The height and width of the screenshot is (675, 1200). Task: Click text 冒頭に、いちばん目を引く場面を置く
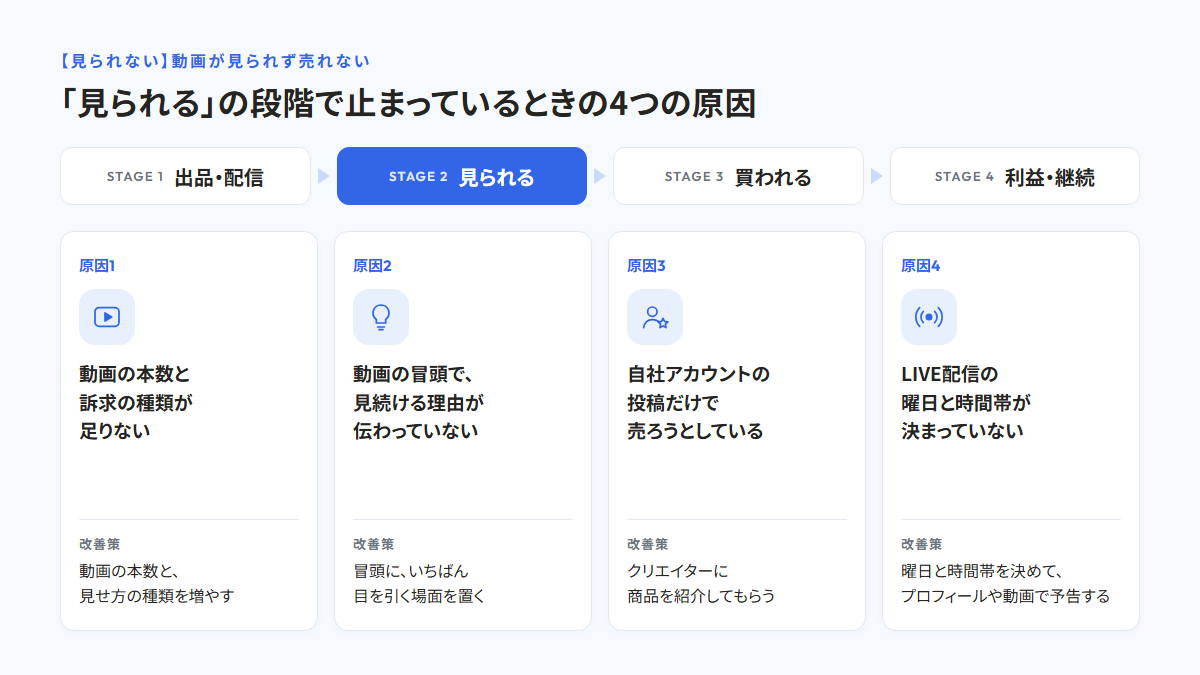(x=419, y=584)
